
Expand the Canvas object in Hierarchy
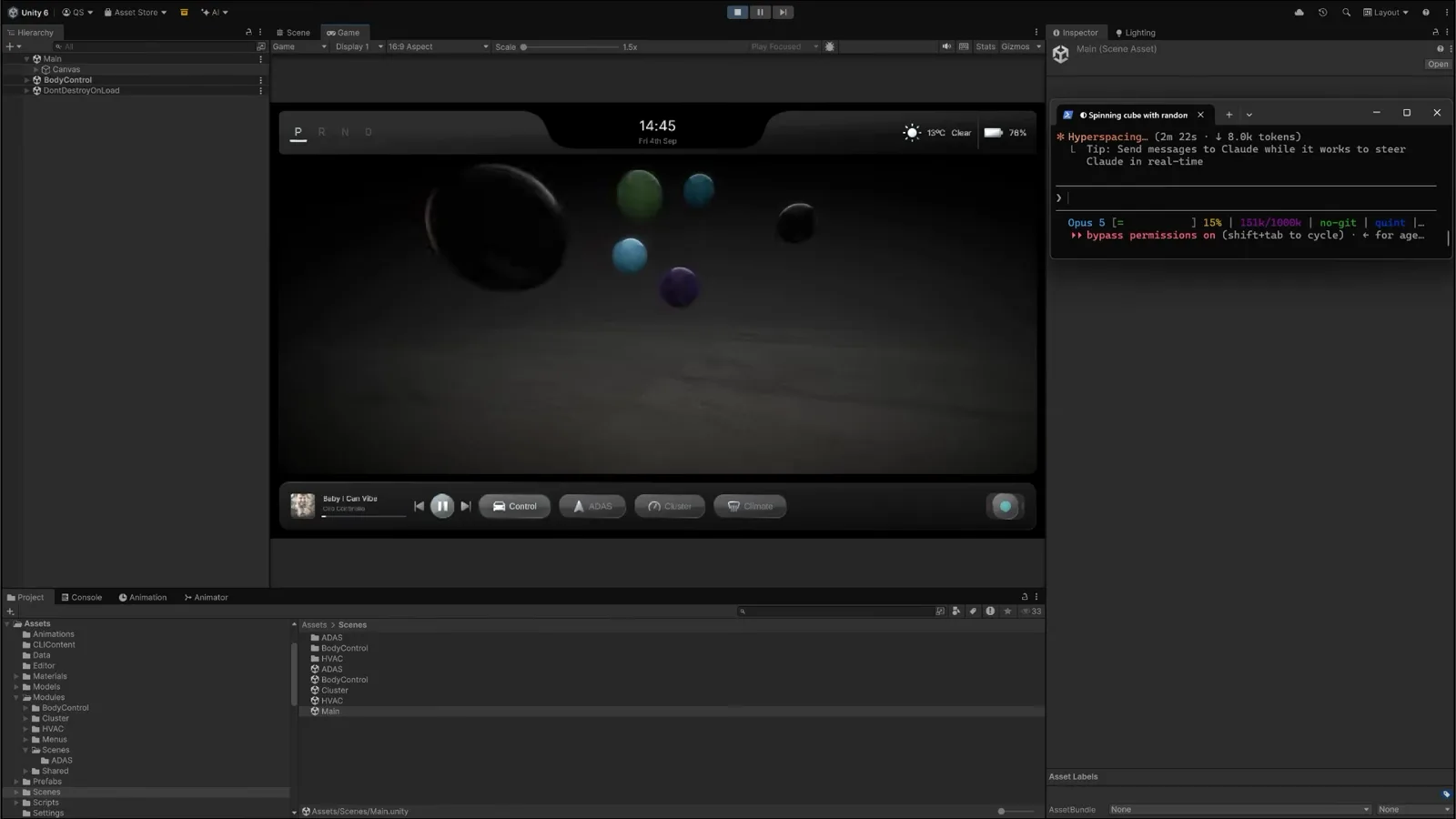pyautogui.click(x=35, y=69)
